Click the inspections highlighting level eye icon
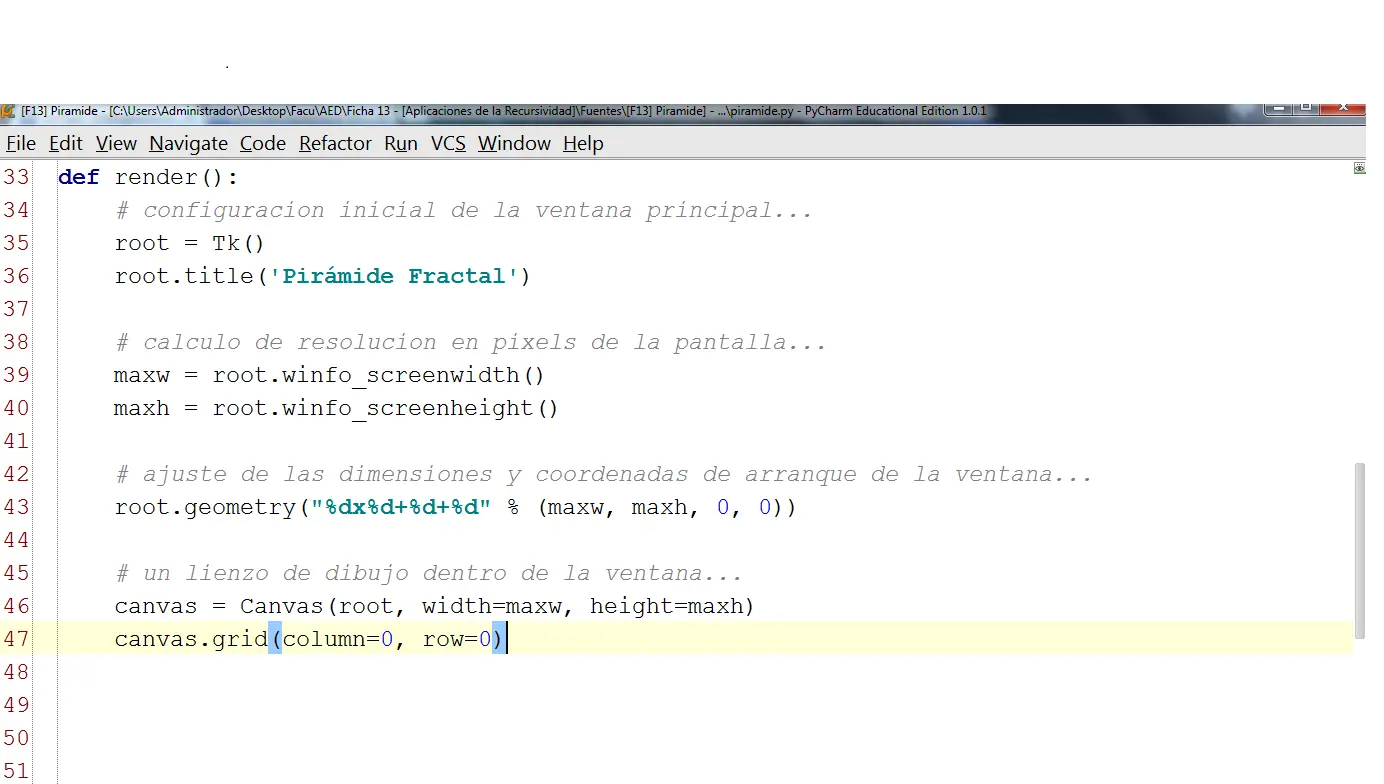This screenshot has width=1384, height=784. [1359, 170]
